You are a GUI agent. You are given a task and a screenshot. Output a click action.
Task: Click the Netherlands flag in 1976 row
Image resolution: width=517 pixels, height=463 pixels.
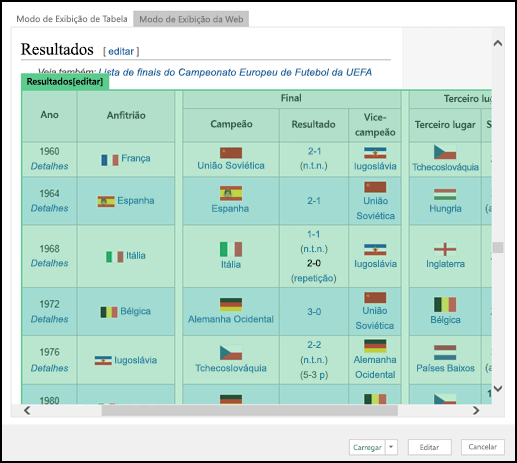(445, 353)
